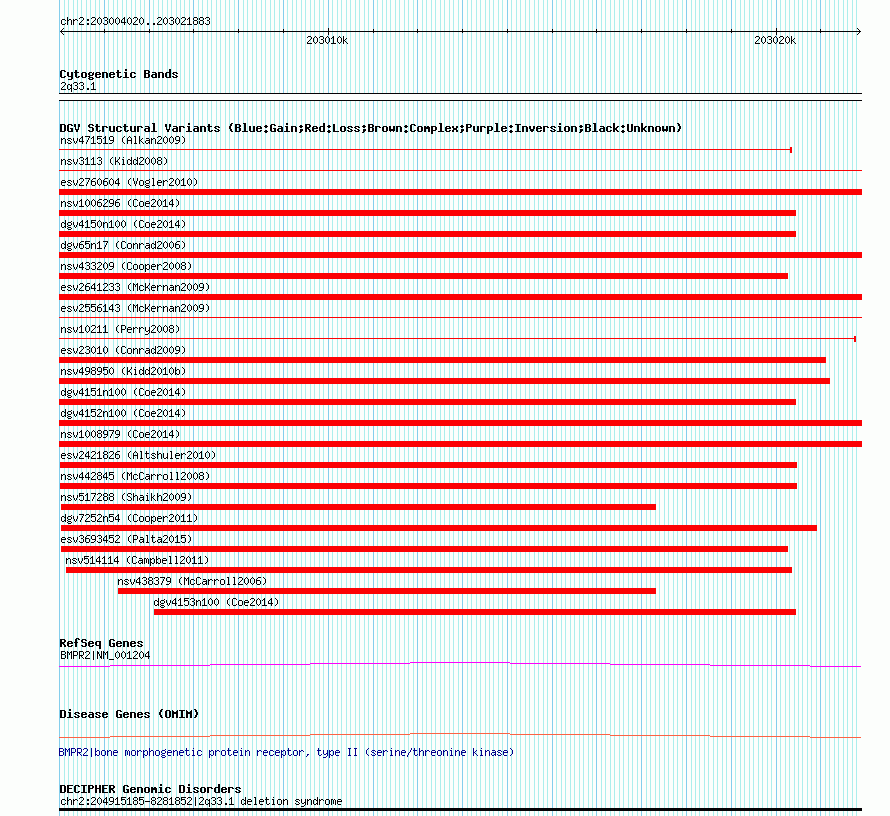Click the red bar under nsv514114 (Campbell2011)
This screenshot has height=816, width=890.
coord(429,570)
